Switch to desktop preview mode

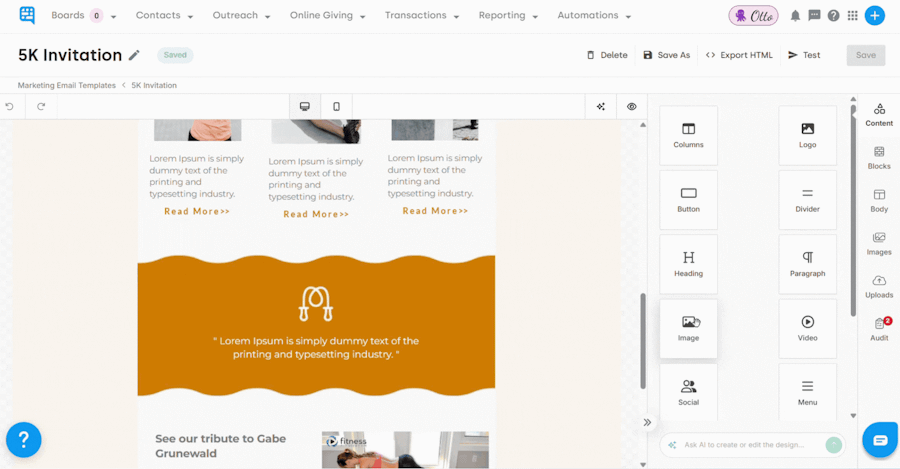[305, 106]
